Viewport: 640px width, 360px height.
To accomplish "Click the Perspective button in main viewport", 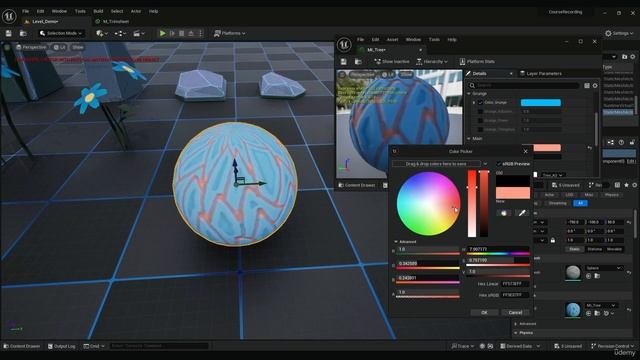I will (31, 47).
